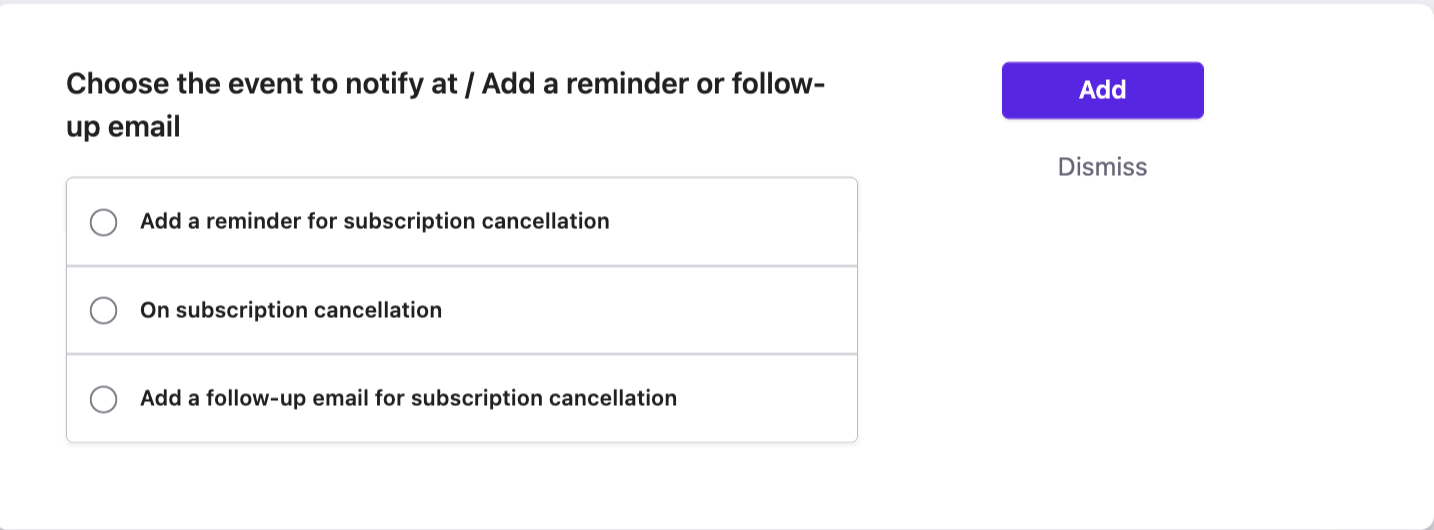Screen dimensions: 1434x530
Task: Select the reminder for subscription cancellation radio button
Action: [x=104, y=222]
